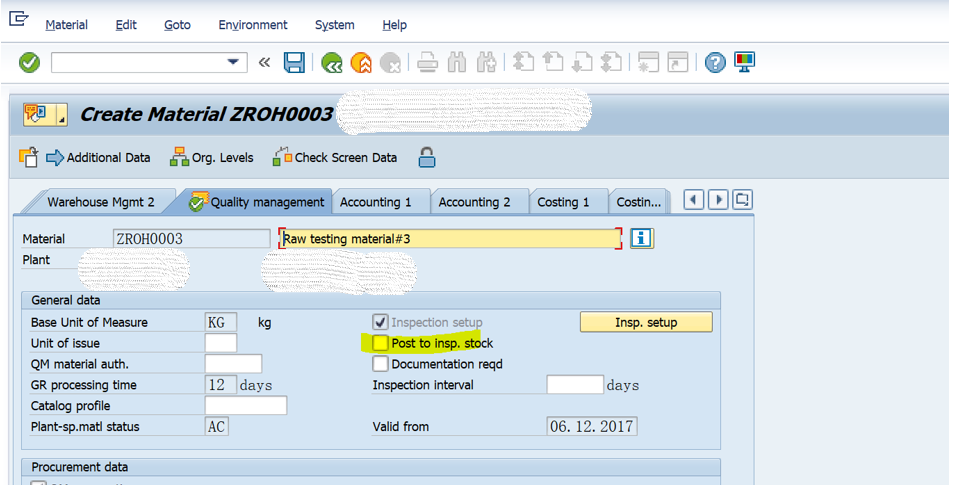Click the Customize Local Layout monitor icon

point(745,62)
